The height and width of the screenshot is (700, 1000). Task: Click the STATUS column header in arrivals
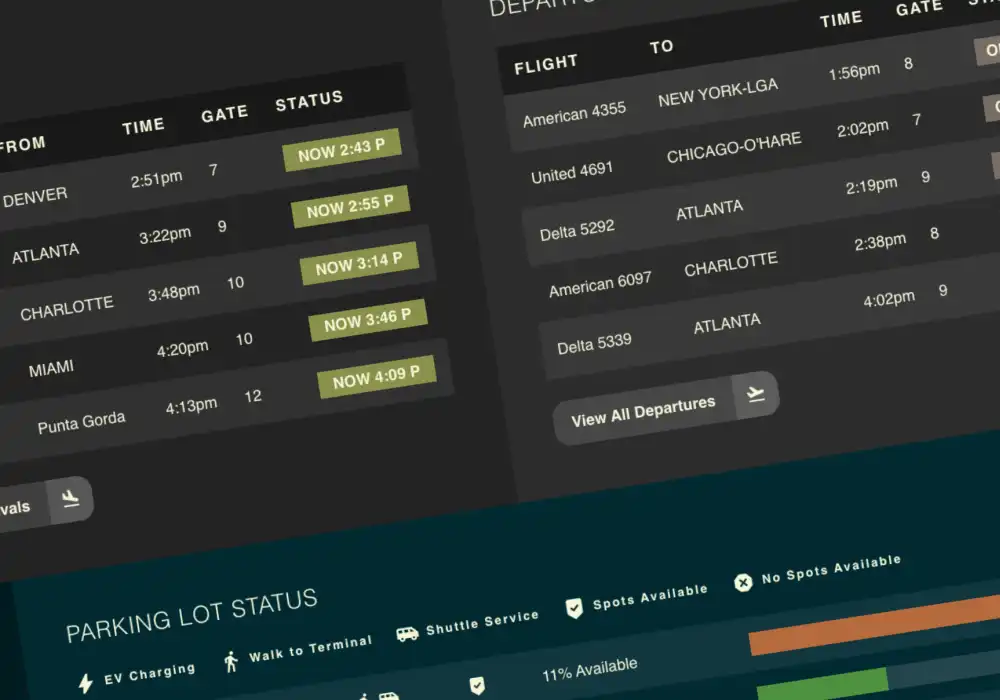tap(309, 100)
